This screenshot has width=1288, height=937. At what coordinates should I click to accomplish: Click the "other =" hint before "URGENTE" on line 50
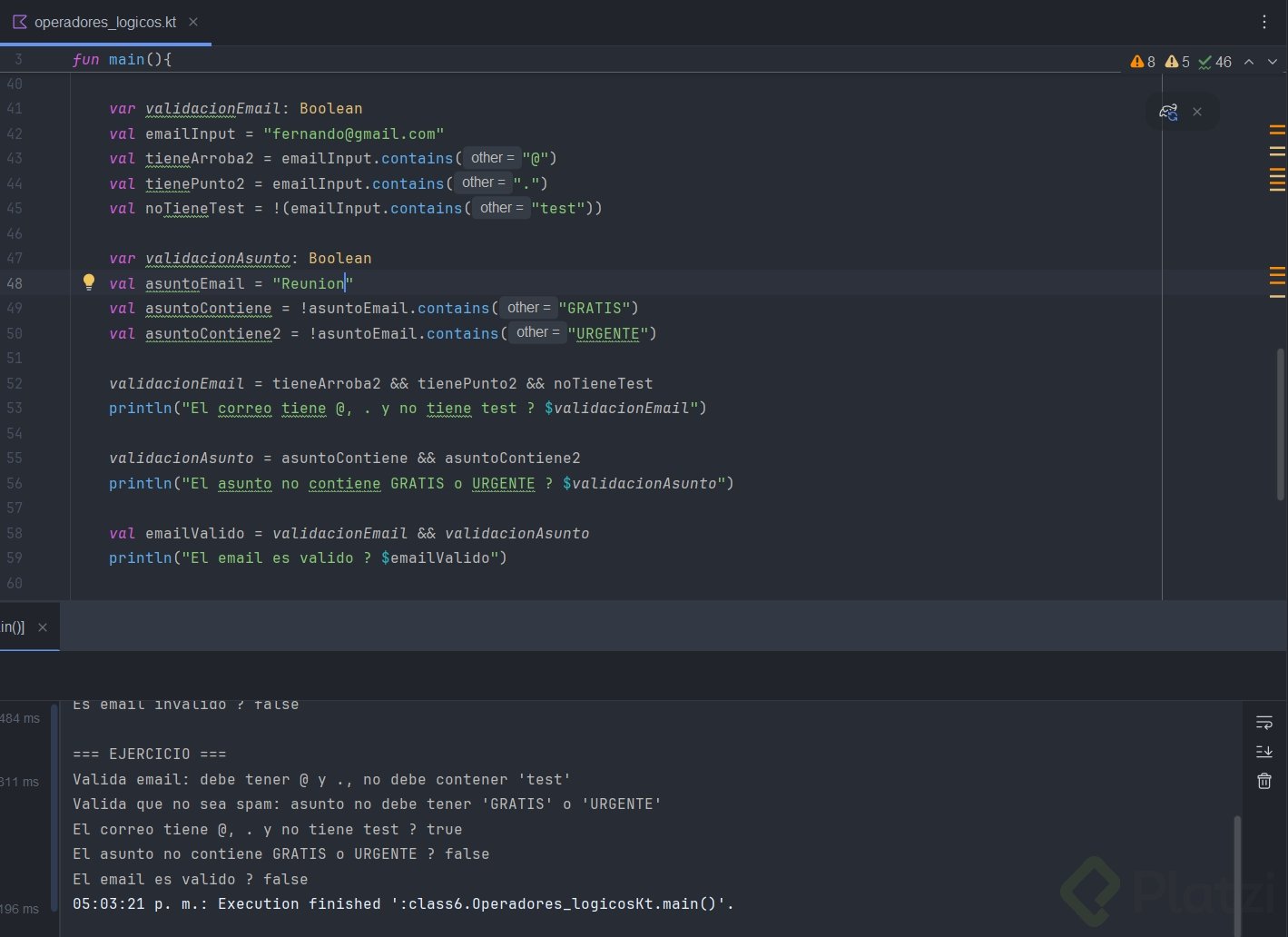537,332
